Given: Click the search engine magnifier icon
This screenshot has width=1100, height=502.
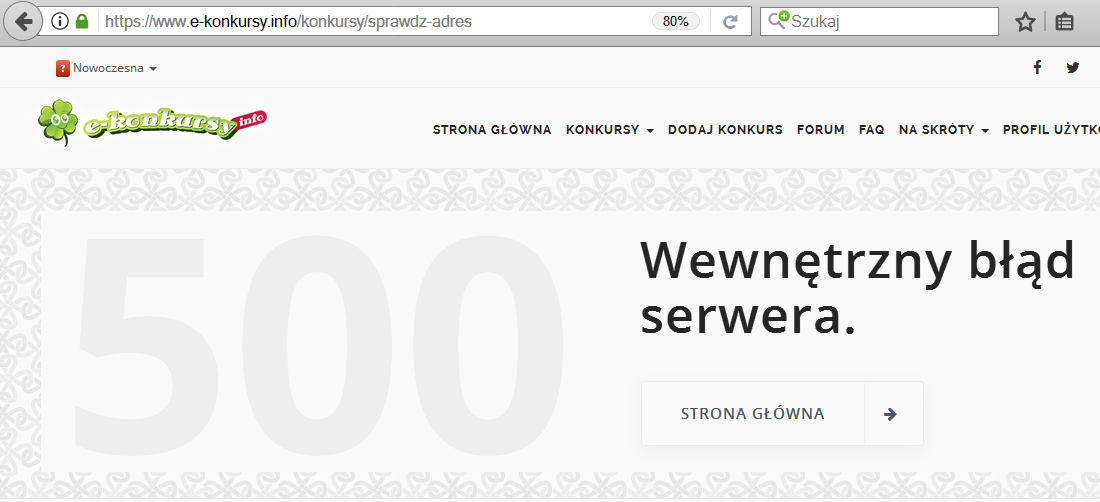Looking at the screenshot, I should click(778, 21).
